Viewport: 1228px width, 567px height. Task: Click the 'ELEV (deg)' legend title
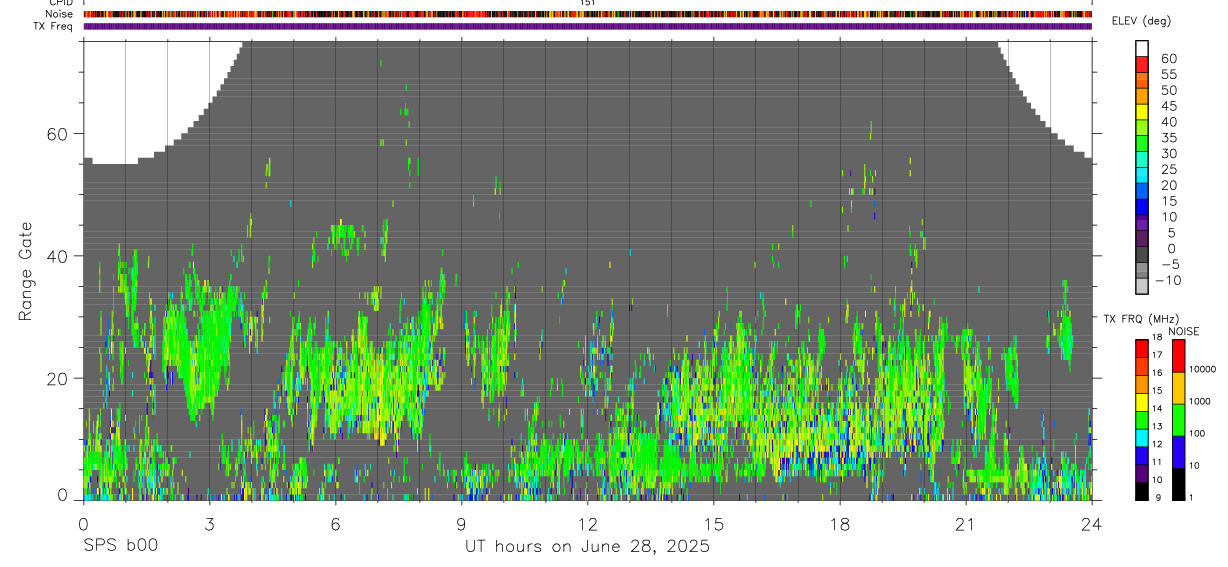[x=1142, y=21]
